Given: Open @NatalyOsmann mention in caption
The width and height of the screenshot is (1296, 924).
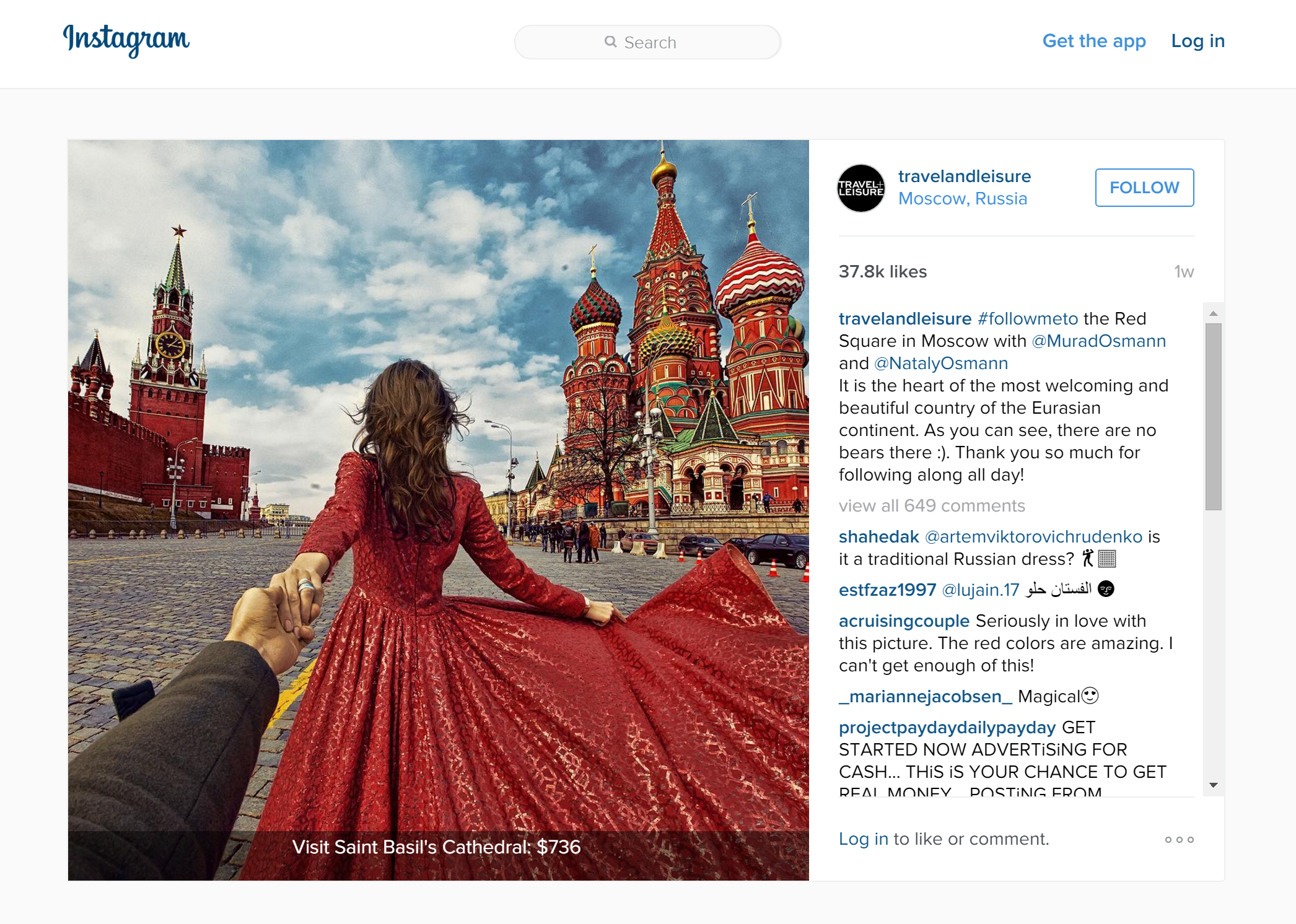Looking at the screenshot, I should coord(940,363).
